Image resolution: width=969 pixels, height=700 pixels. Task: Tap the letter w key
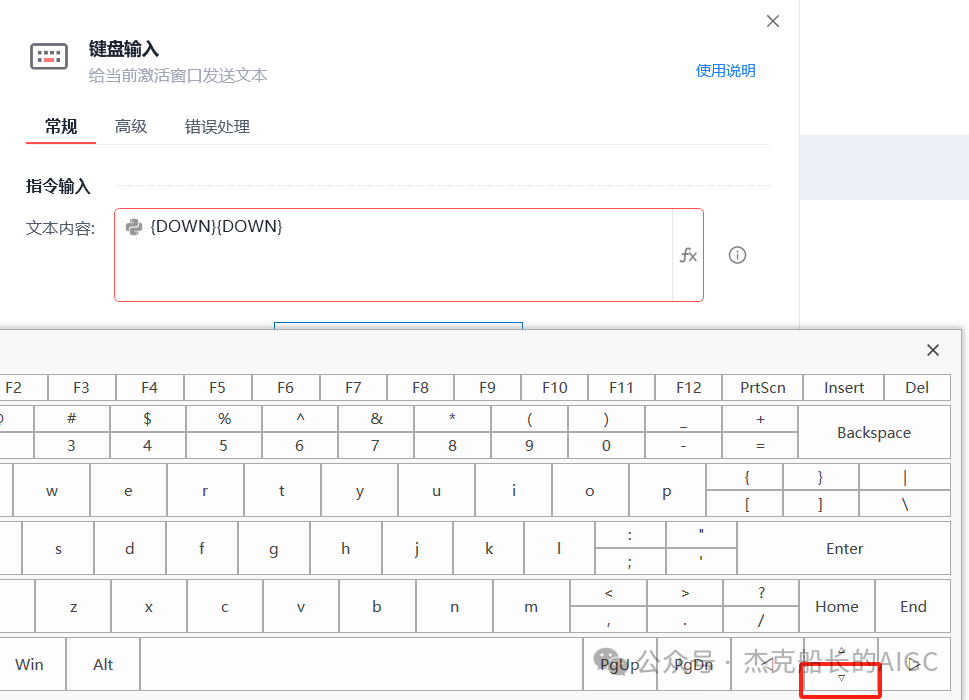point(51,491)
